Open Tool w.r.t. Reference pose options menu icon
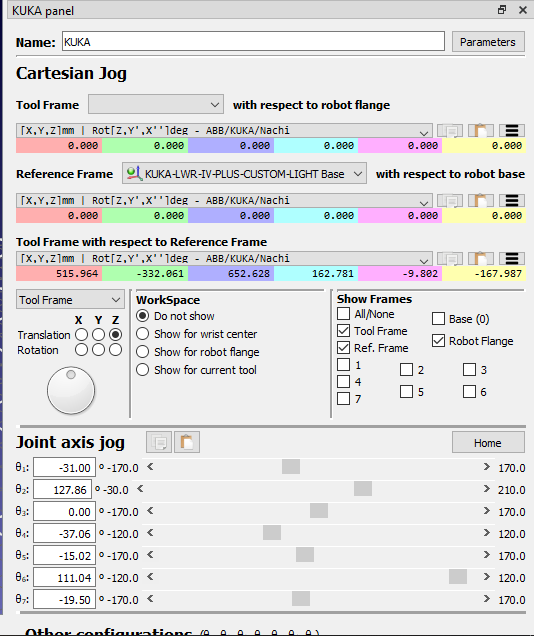This screenshot has width=534, height=636. (512, 258)
